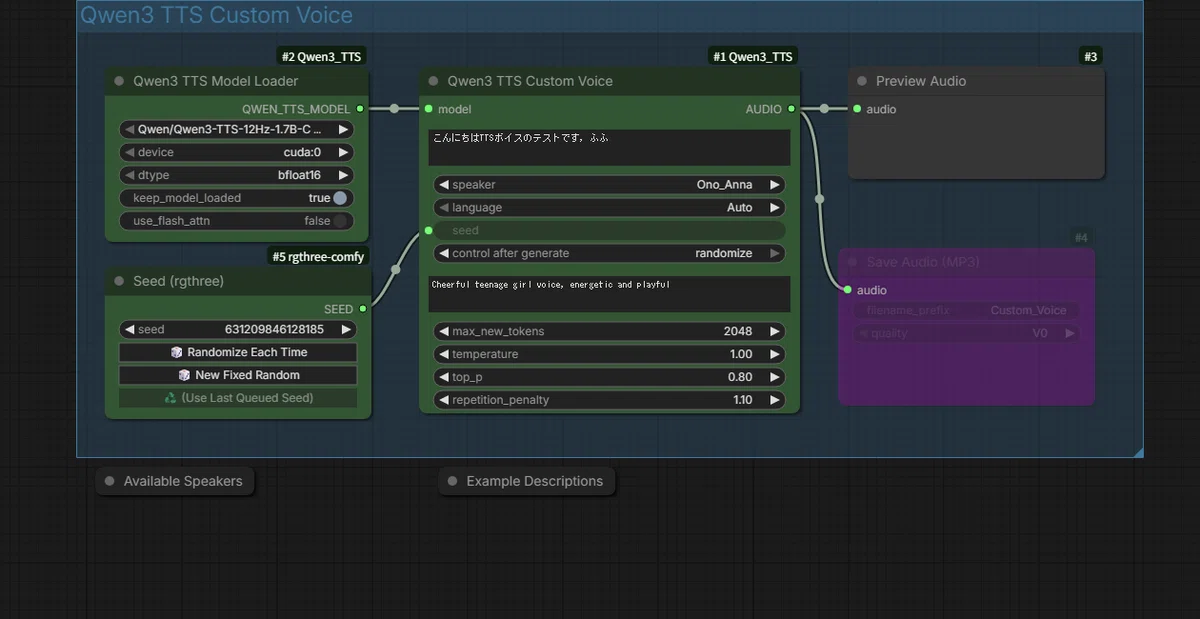Click the SEED output connector
Viewport: 1200px width, 619px height.
tap(362, 309)
